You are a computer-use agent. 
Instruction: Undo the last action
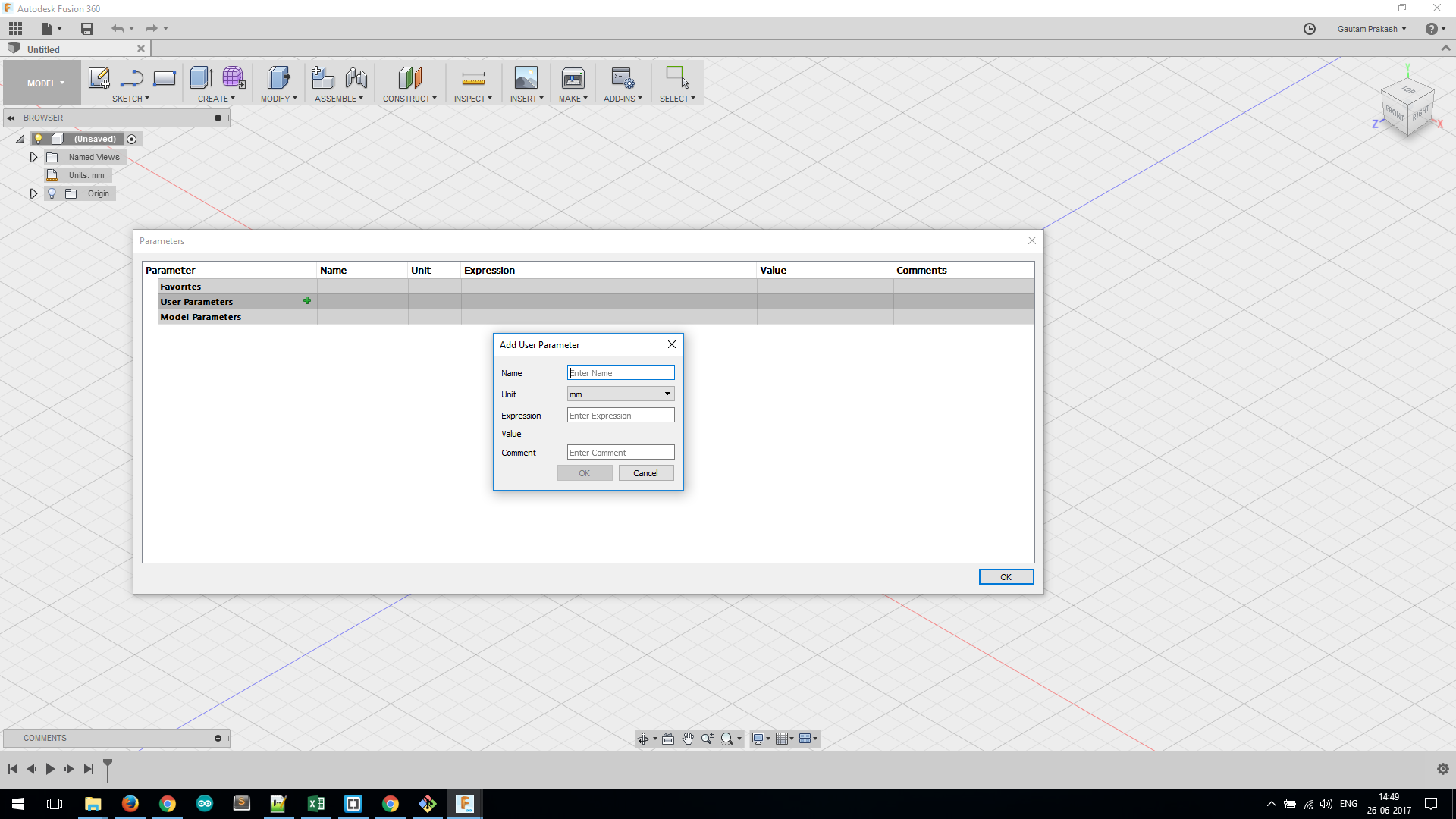coord(118,29)
